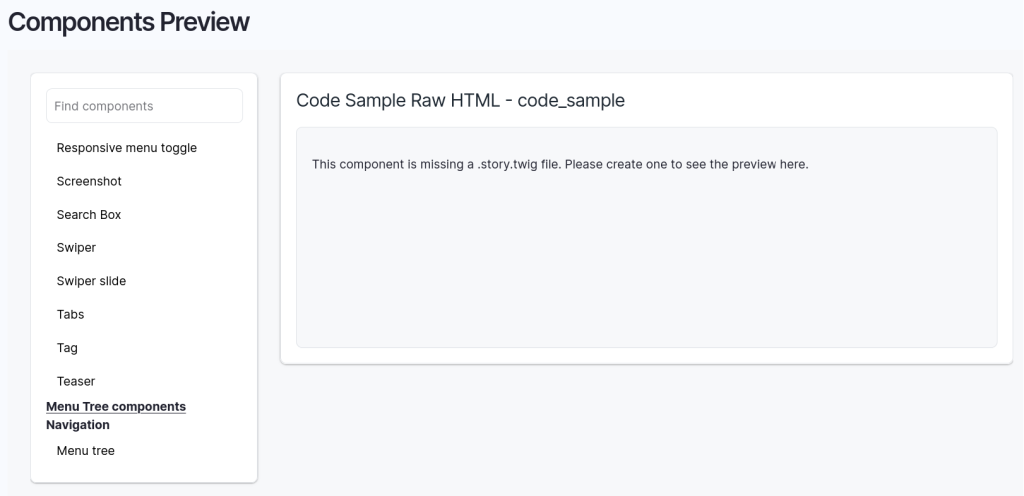Click the 'code_sample' machine name in heading
The height and width of the screenshot is (496, 1024).
tap(571, 101)
